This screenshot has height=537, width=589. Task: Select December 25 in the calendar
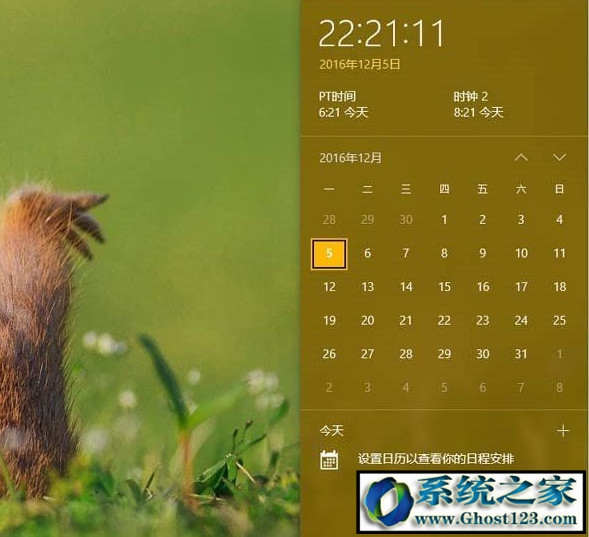559,320
